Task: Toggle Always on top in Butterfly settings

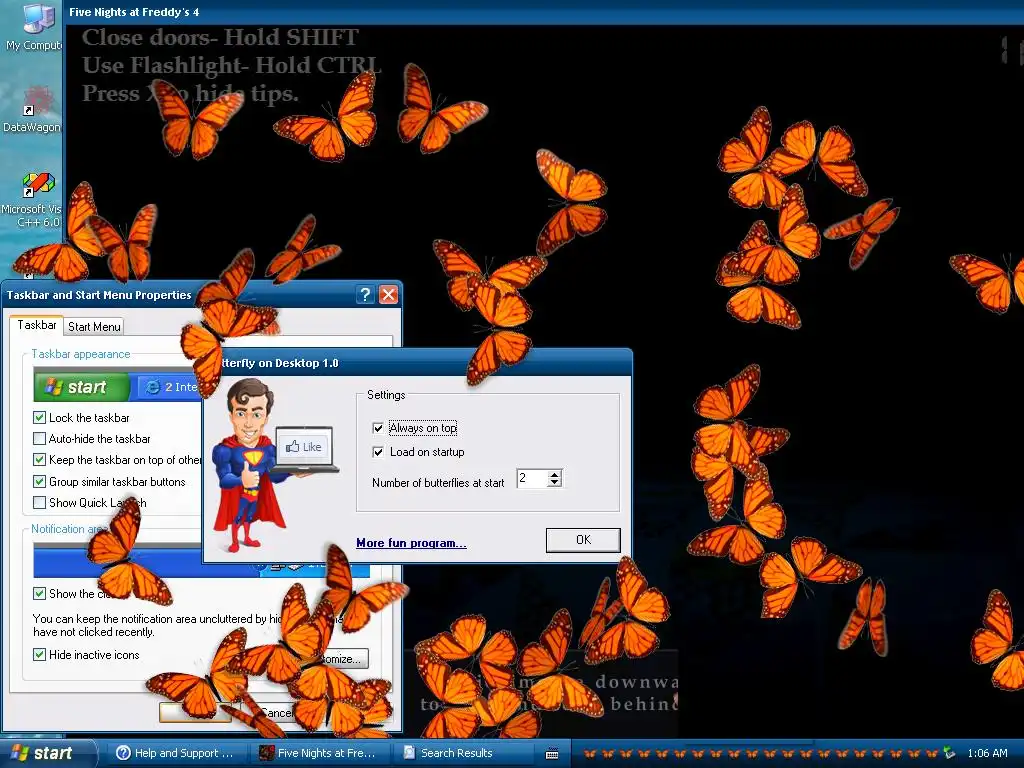Action: 377,428
